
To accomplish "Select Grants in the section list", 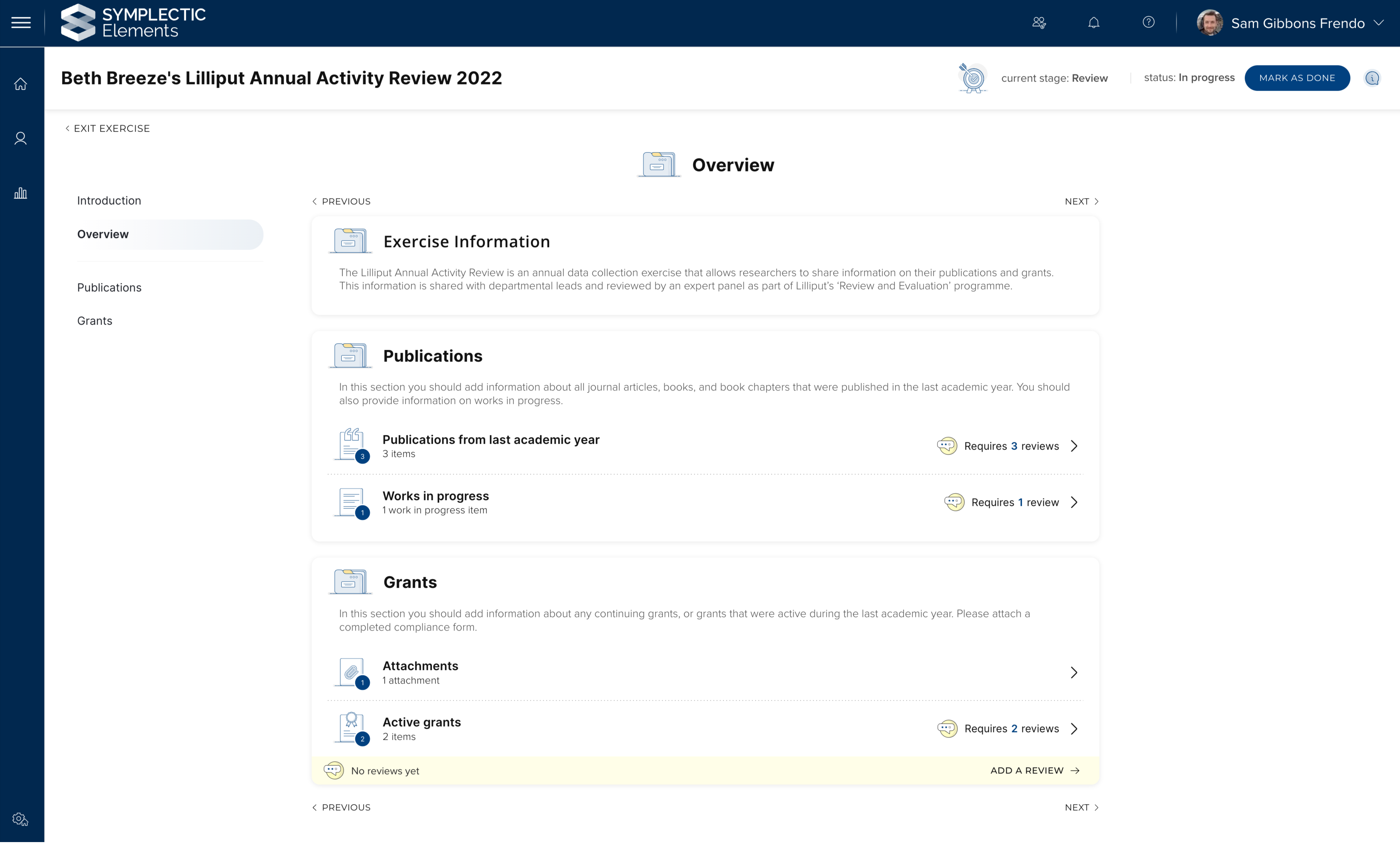I will tap(95, 321).
